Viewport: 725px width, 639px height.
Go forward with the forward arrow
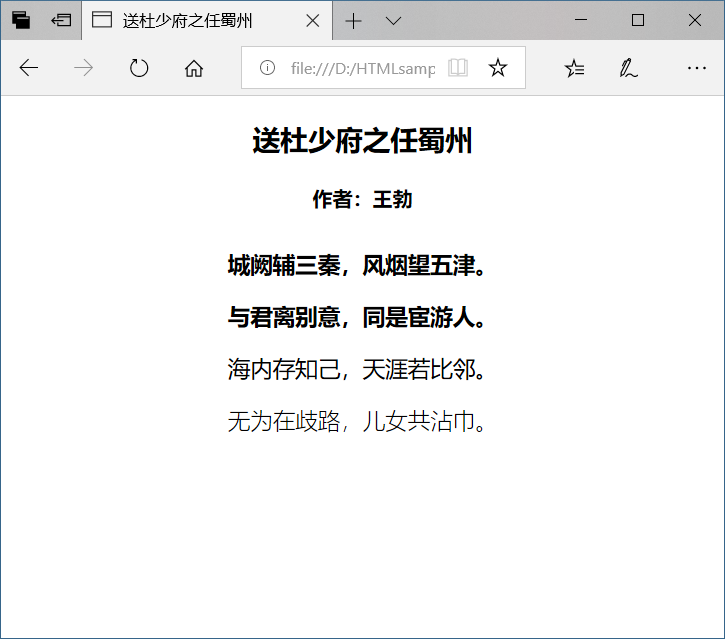(84, 68)
